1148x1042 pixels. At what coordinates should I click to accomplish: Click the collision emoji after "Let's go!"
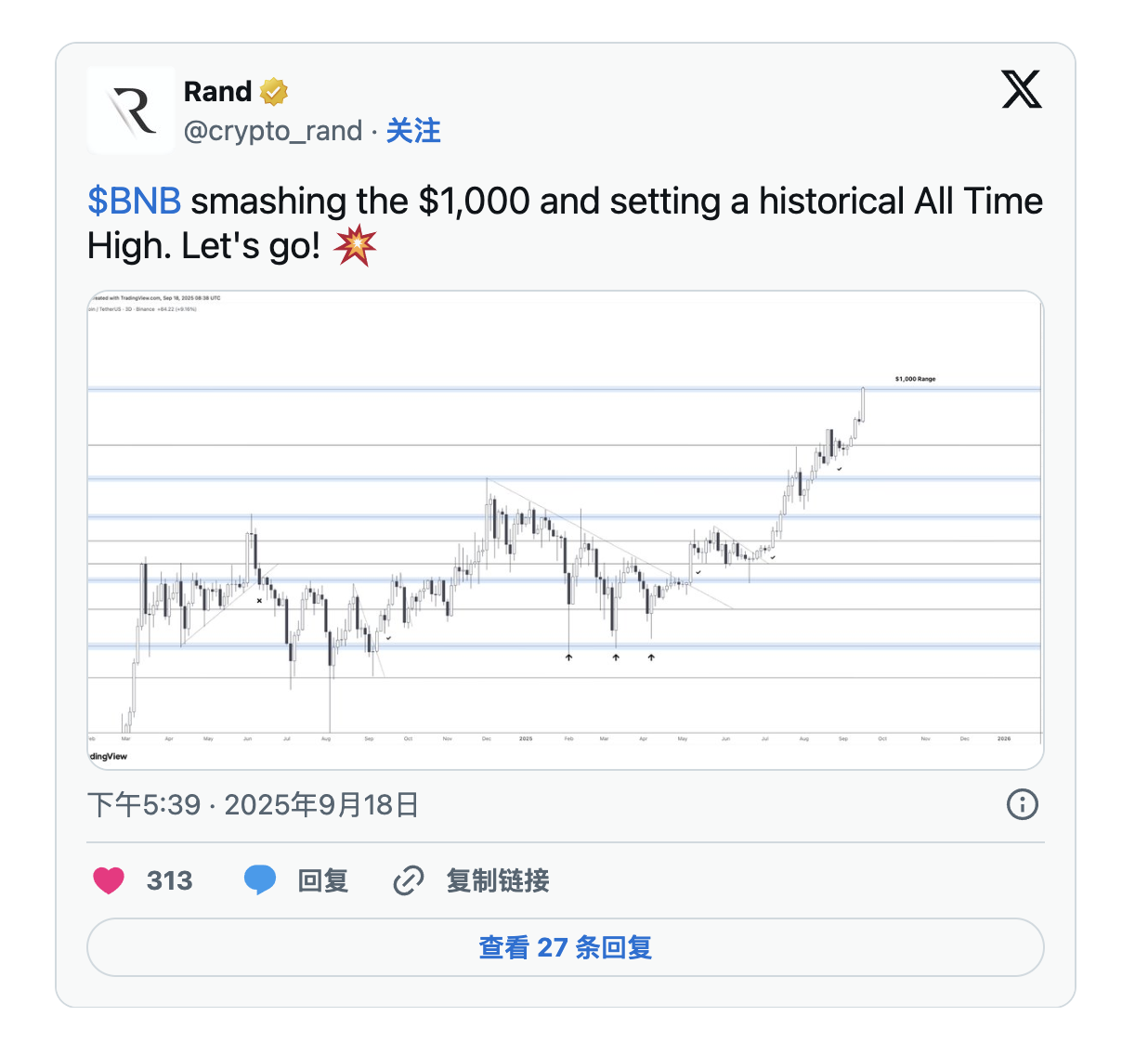(x=355, y=246)
